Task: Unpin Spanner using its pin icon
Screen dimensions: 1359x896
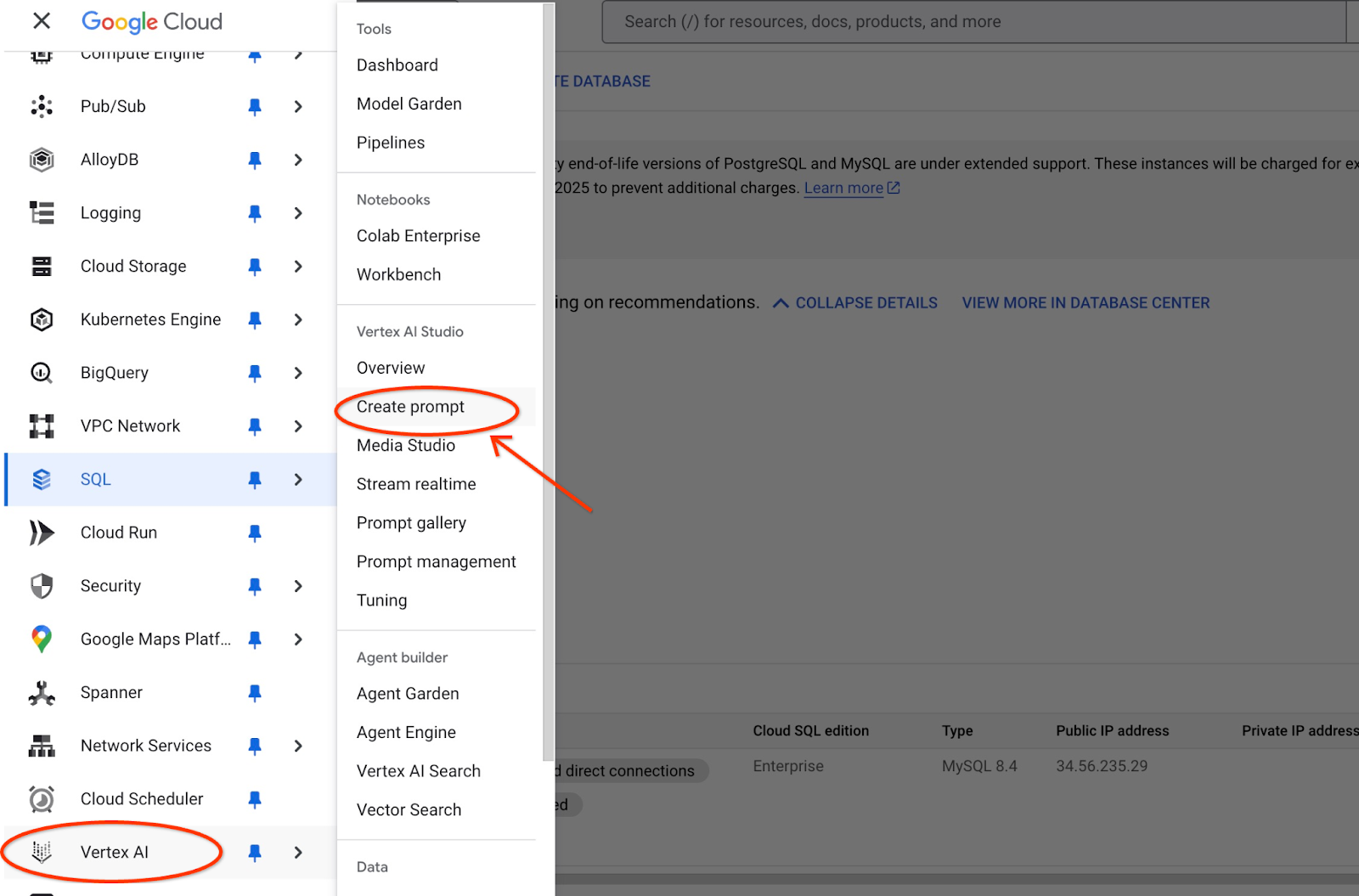Action: click(x=255, y=693)
